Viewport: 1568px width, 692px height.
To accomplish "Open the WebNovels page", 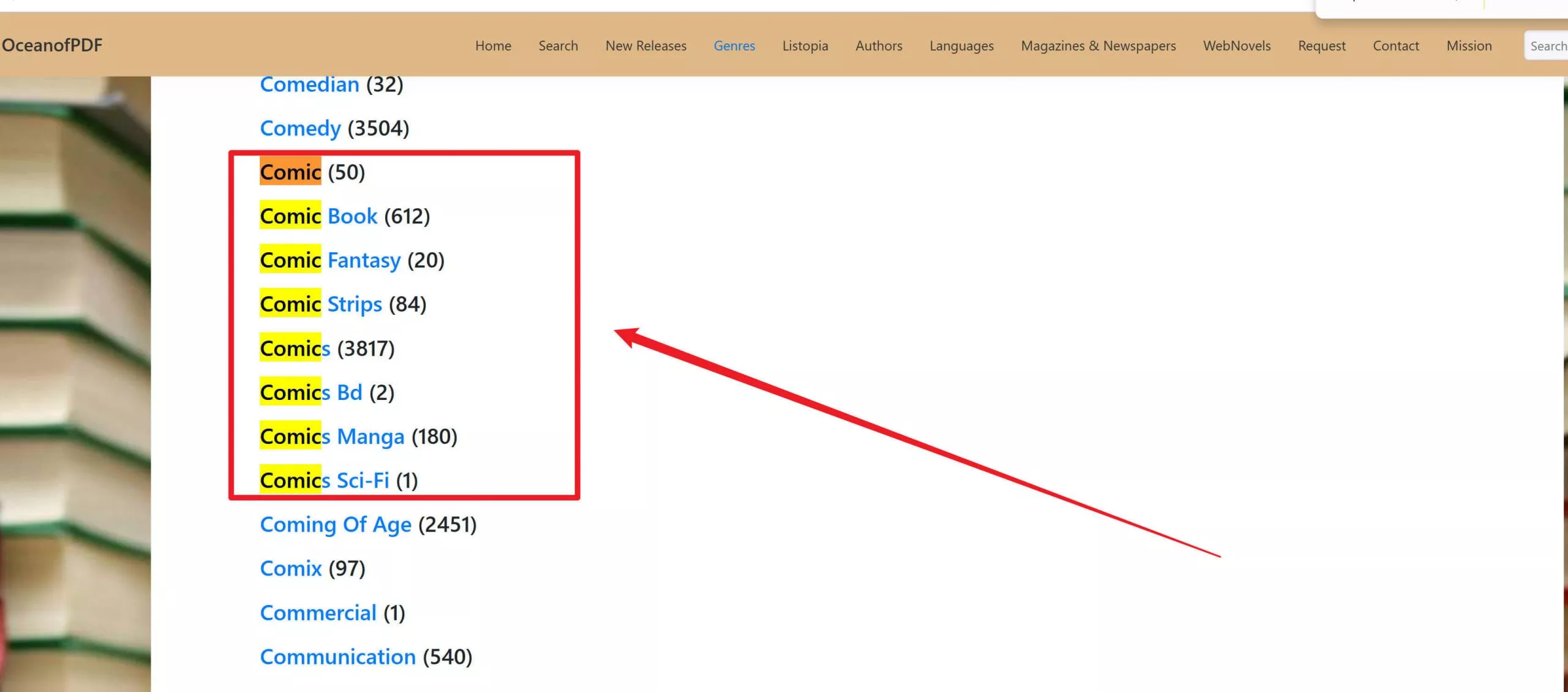I will (x=1236, y=46).
